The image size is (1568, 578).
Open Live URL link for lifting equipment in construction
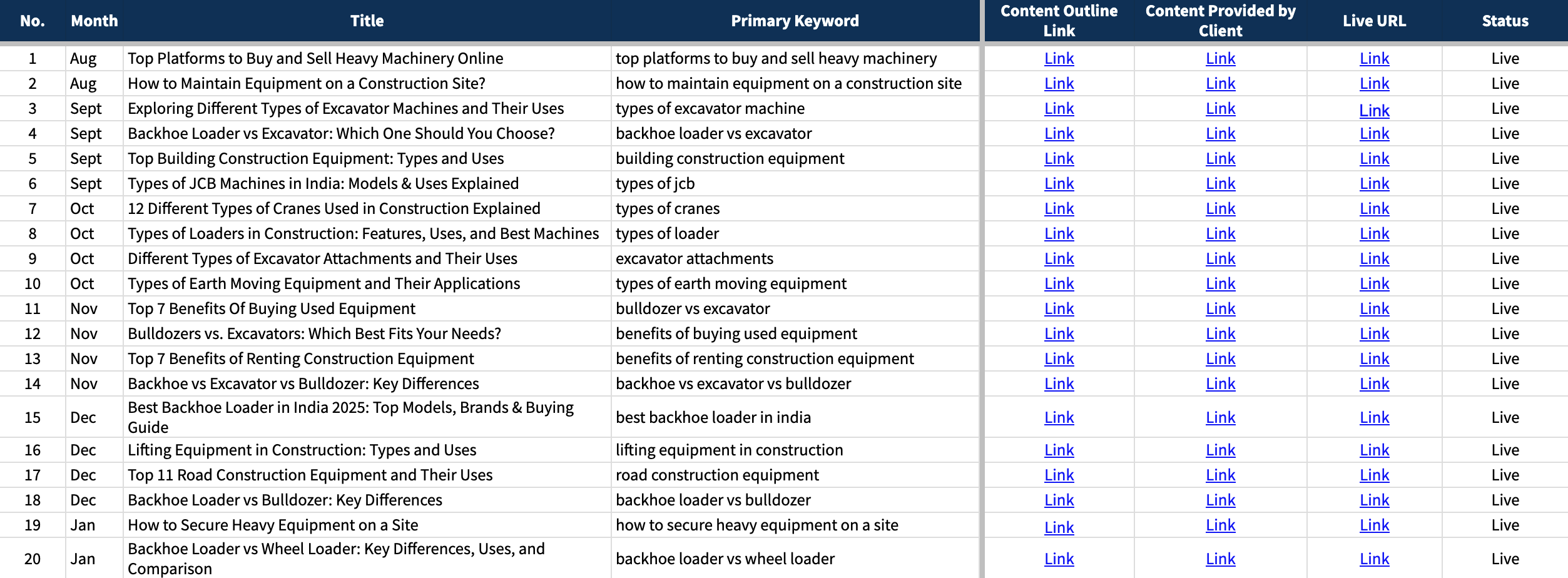point(1374,450)
